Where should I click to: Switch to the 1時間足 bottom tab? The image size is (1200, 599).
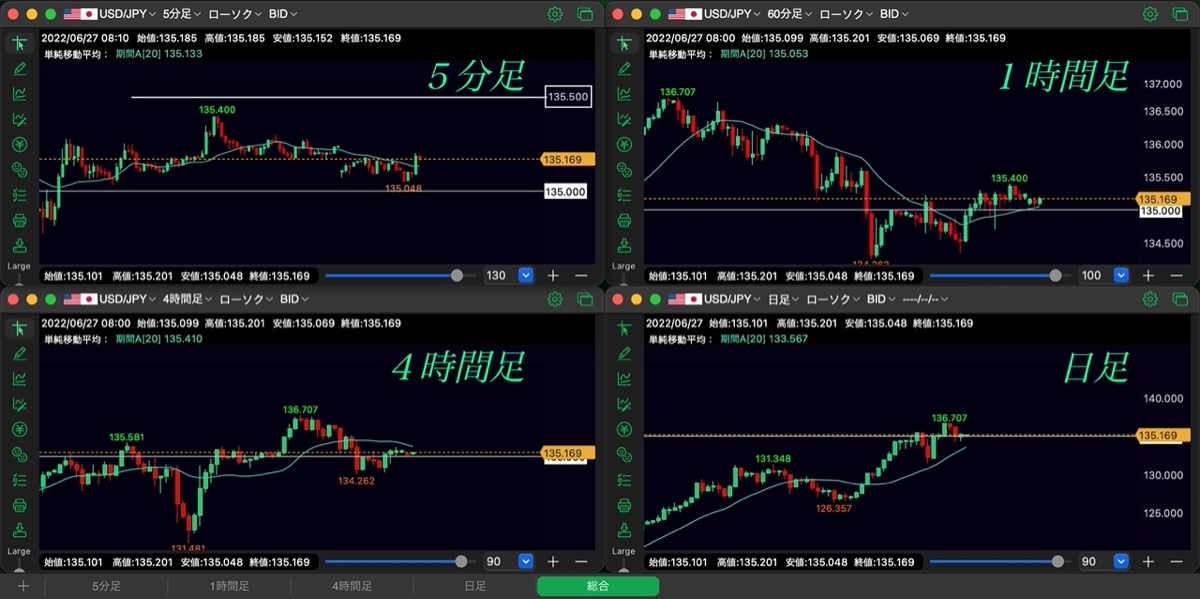[229, 587]
